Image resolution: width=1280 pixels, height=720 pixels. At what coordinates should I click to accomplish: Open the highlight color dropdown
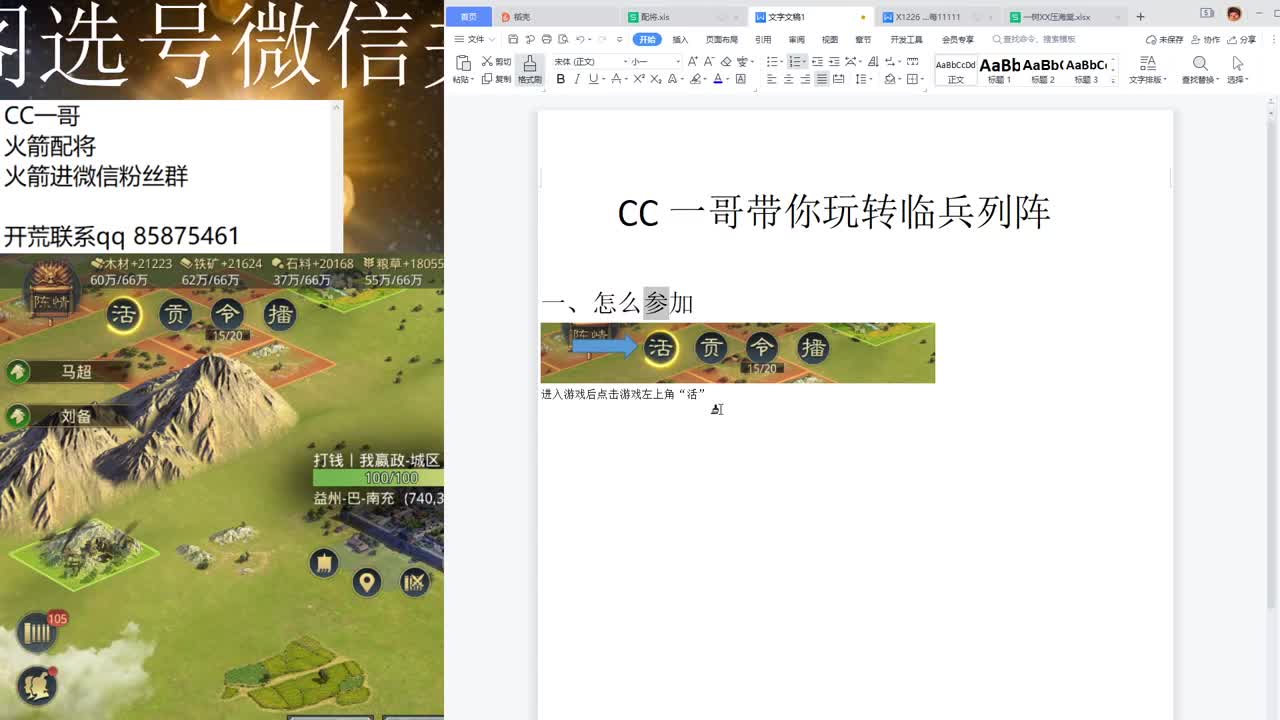pyautogui.click(x=707, y=79)
